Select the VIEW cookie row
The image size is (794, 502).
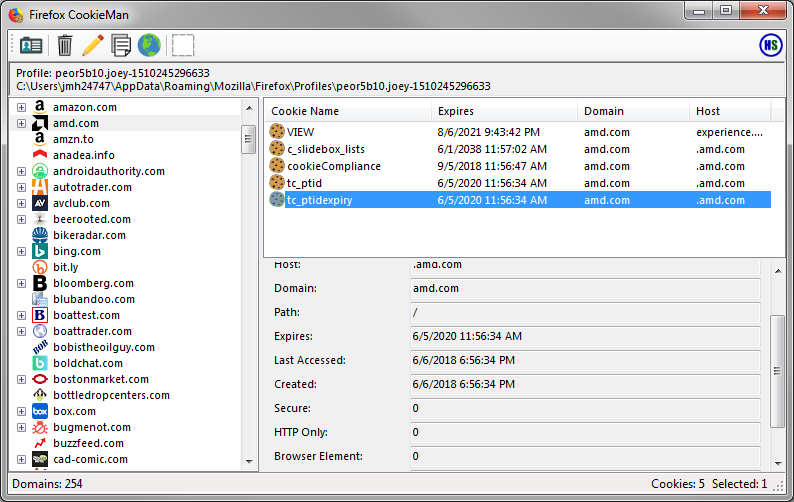(x=300, y=131)
